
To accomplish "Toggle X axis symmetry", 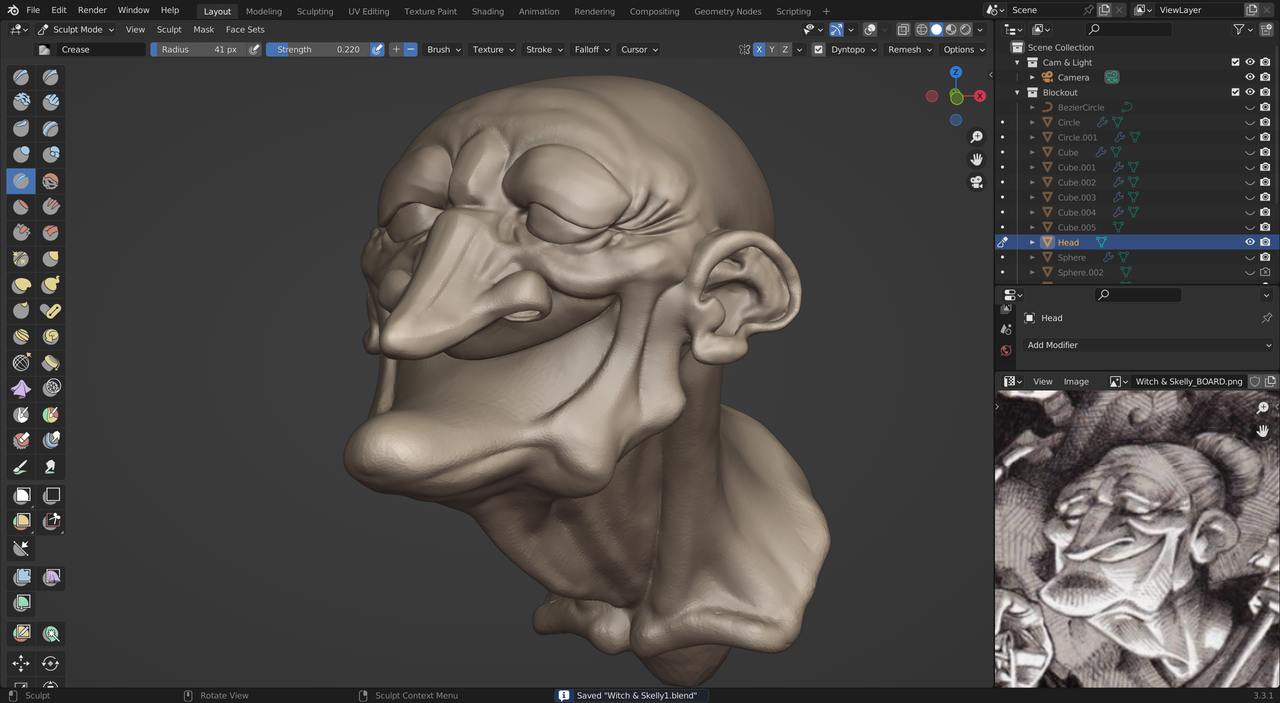I will 759,49.
